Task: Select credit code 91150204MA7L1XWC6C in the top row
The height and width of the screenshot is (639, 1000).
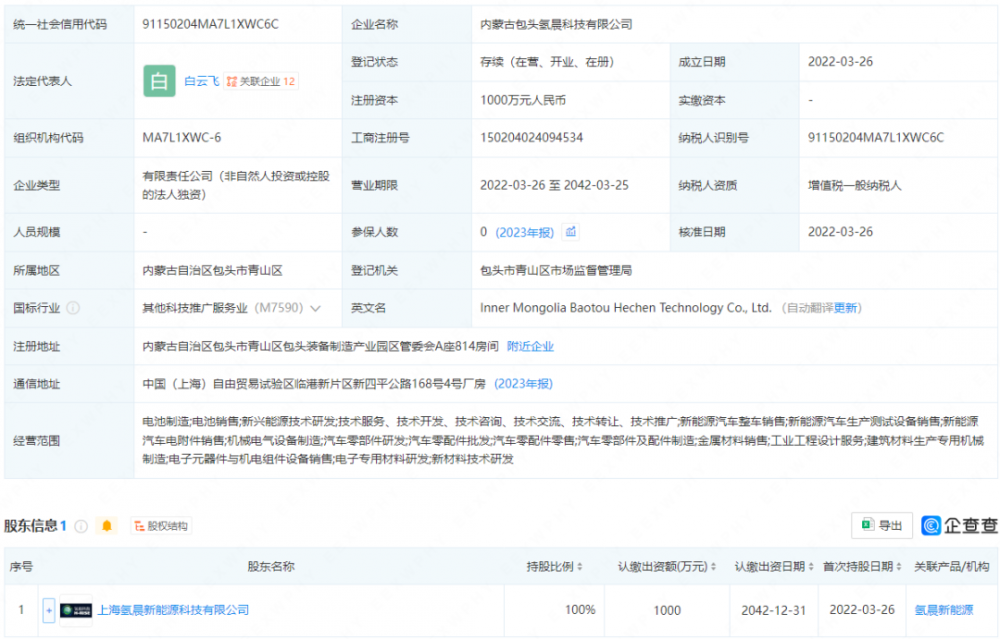Action: [x=210, y=24]
